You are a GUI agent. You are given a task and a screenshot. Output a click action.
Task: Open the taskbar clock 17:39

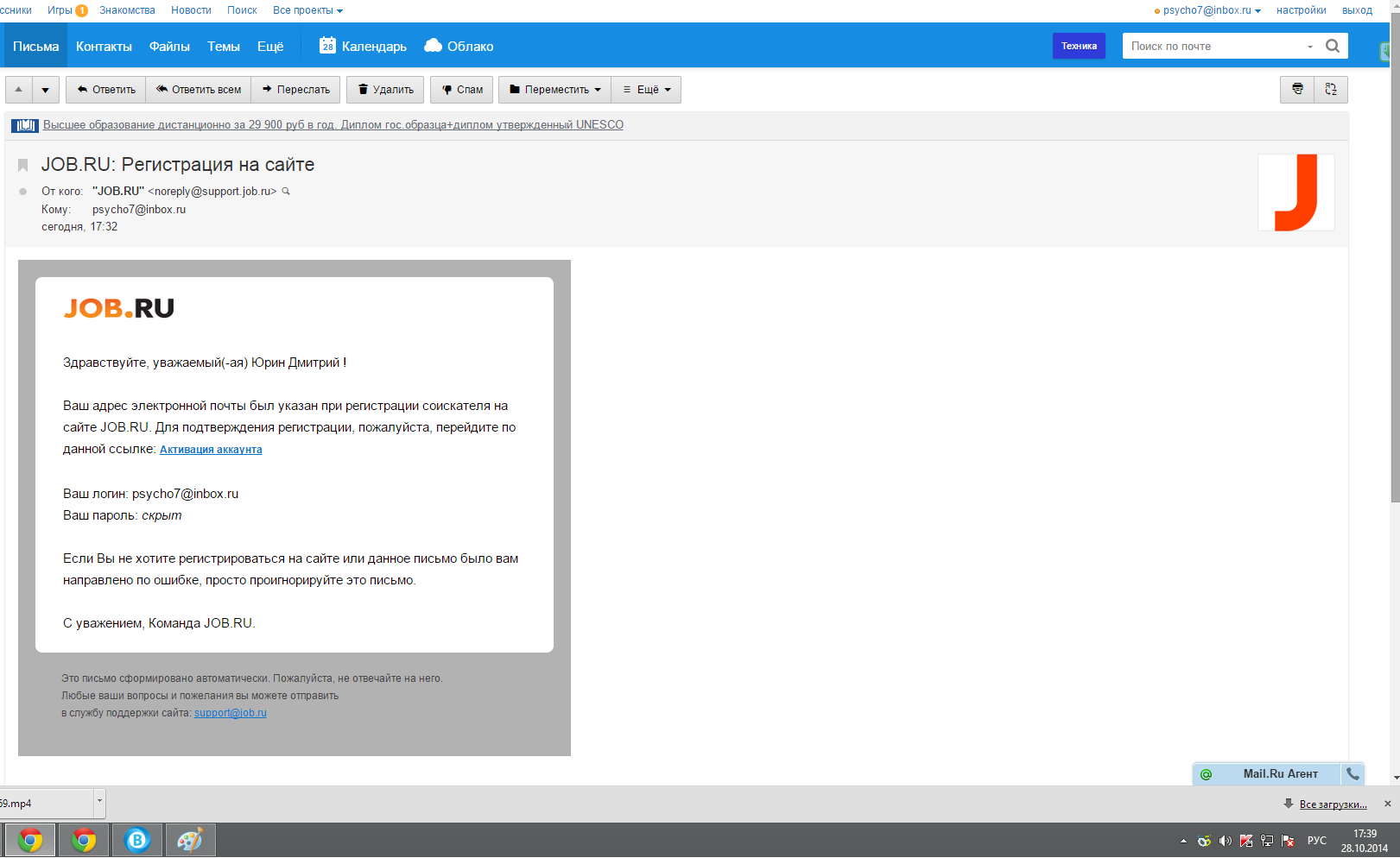tap(1365, 841)
